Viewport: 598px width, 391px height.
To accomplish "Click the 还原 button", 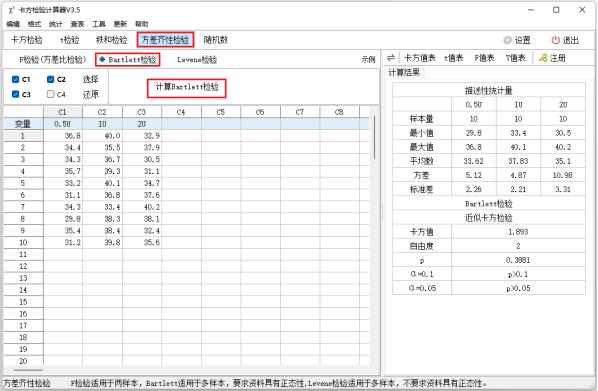I will (91, 94).
